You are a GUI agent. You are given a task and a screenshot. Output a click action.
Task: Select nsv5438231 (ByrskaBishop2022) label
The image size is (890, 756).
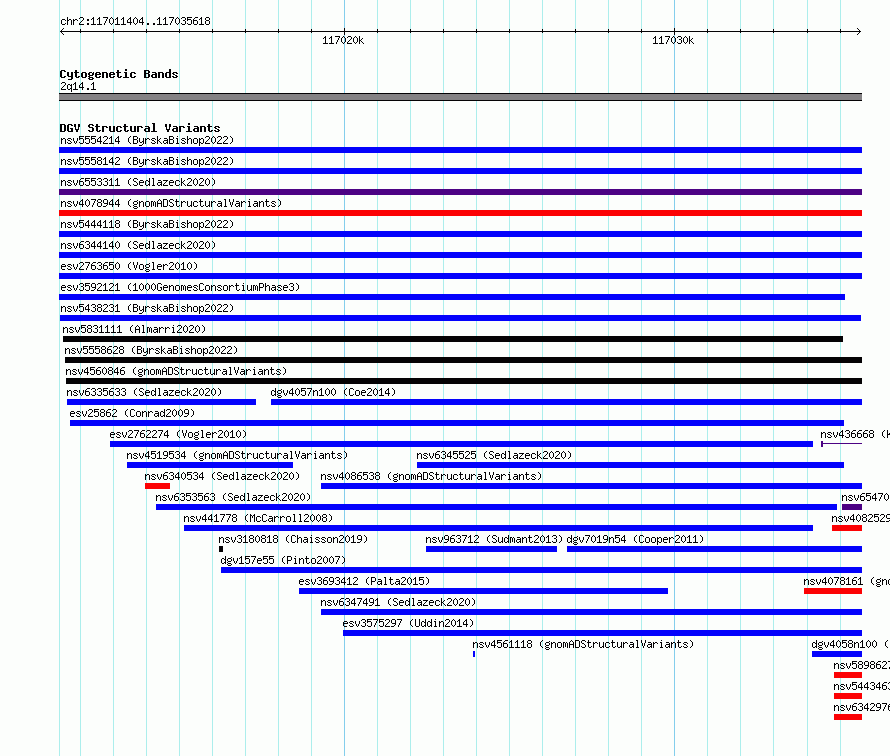coord(147,308)
